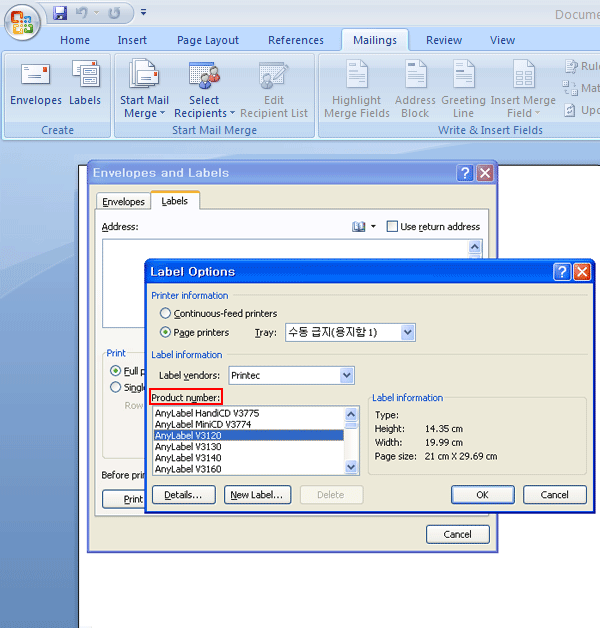Open the Page Layout tab
Viewport: 600px width, 628px height.
click(x=208, y=40)
